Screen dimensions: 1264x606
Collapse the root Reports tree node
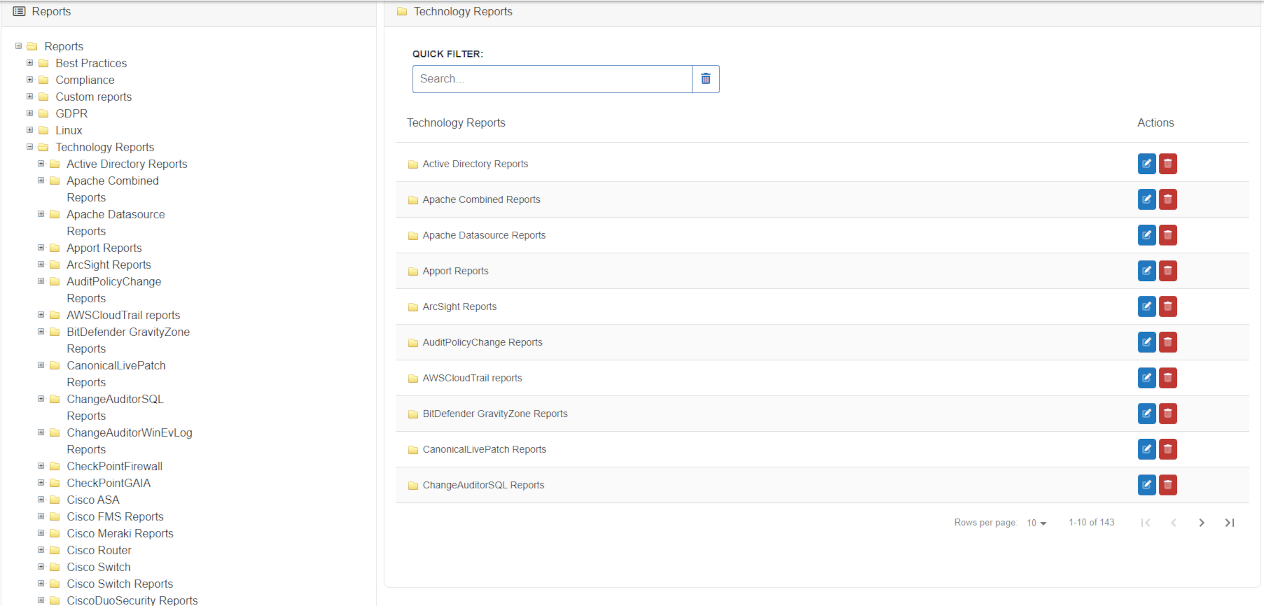(x=19, y=46)
